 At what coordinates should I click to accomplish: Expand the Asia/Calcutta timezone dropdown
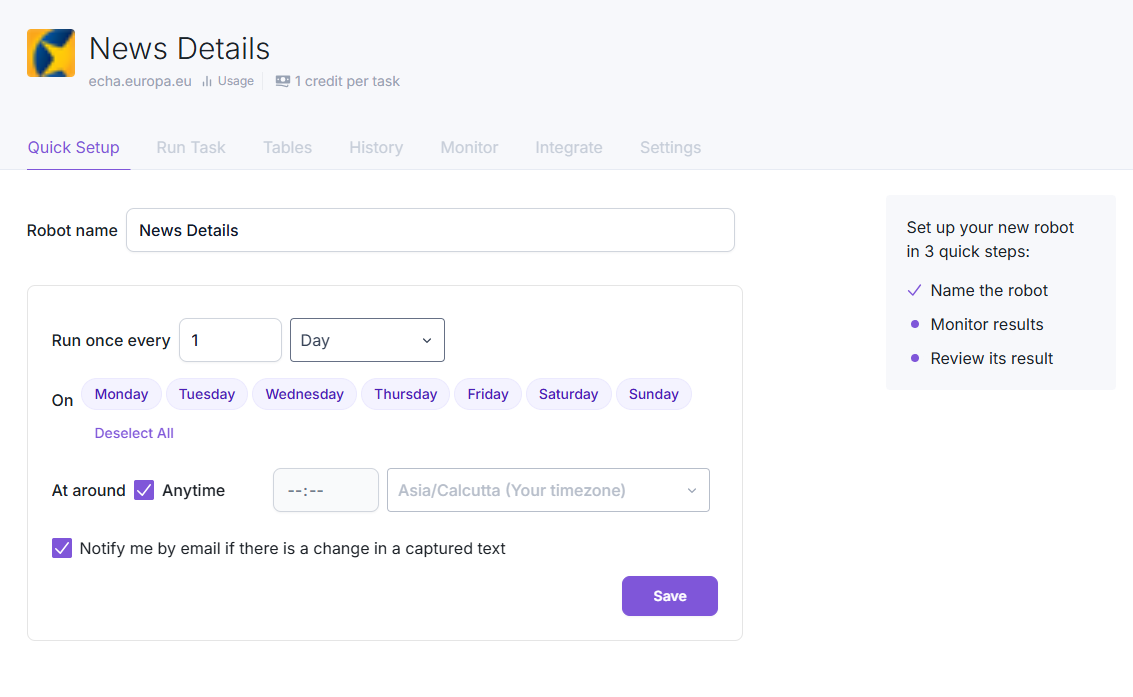click(x=548, y=490)
